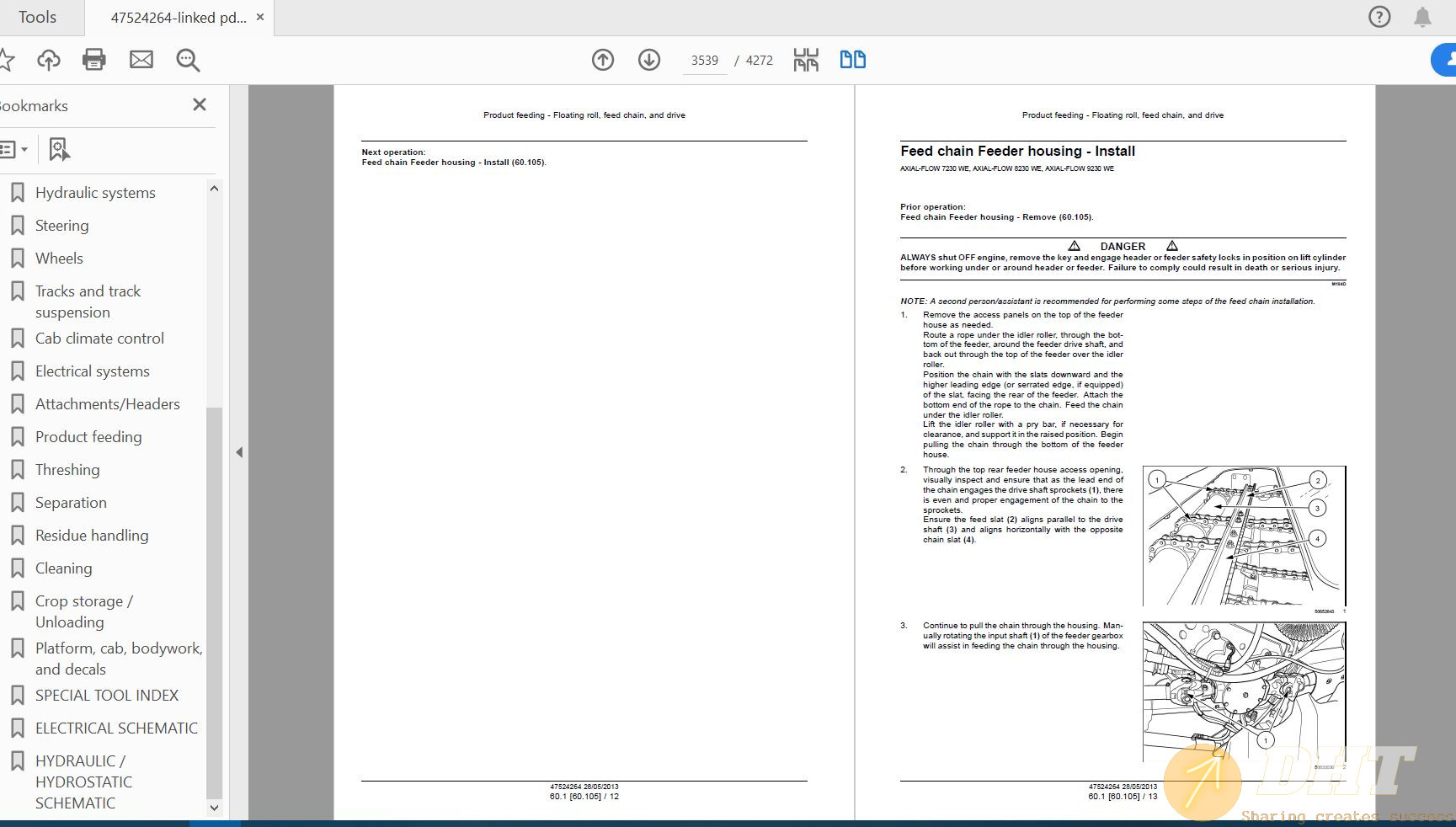Click the feed chain sprocket diagram figure
Image resolution: width=1456 pixels, height=827 pixels.
point(1244,536)
